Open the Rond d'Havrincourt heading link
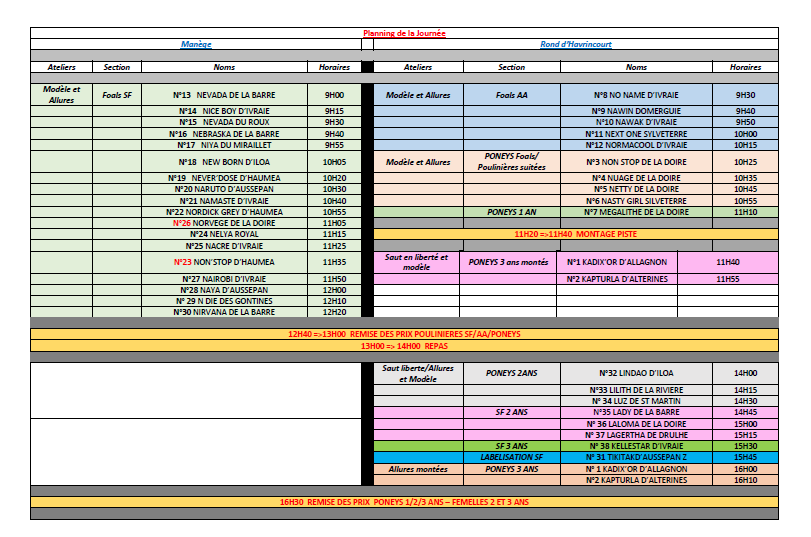 [x=575, y=45]
